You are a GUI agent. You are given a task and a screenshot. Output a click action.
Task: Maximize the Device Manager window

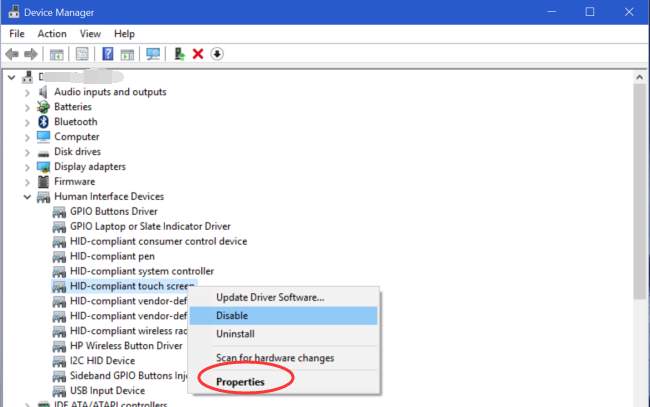[590, 12]
